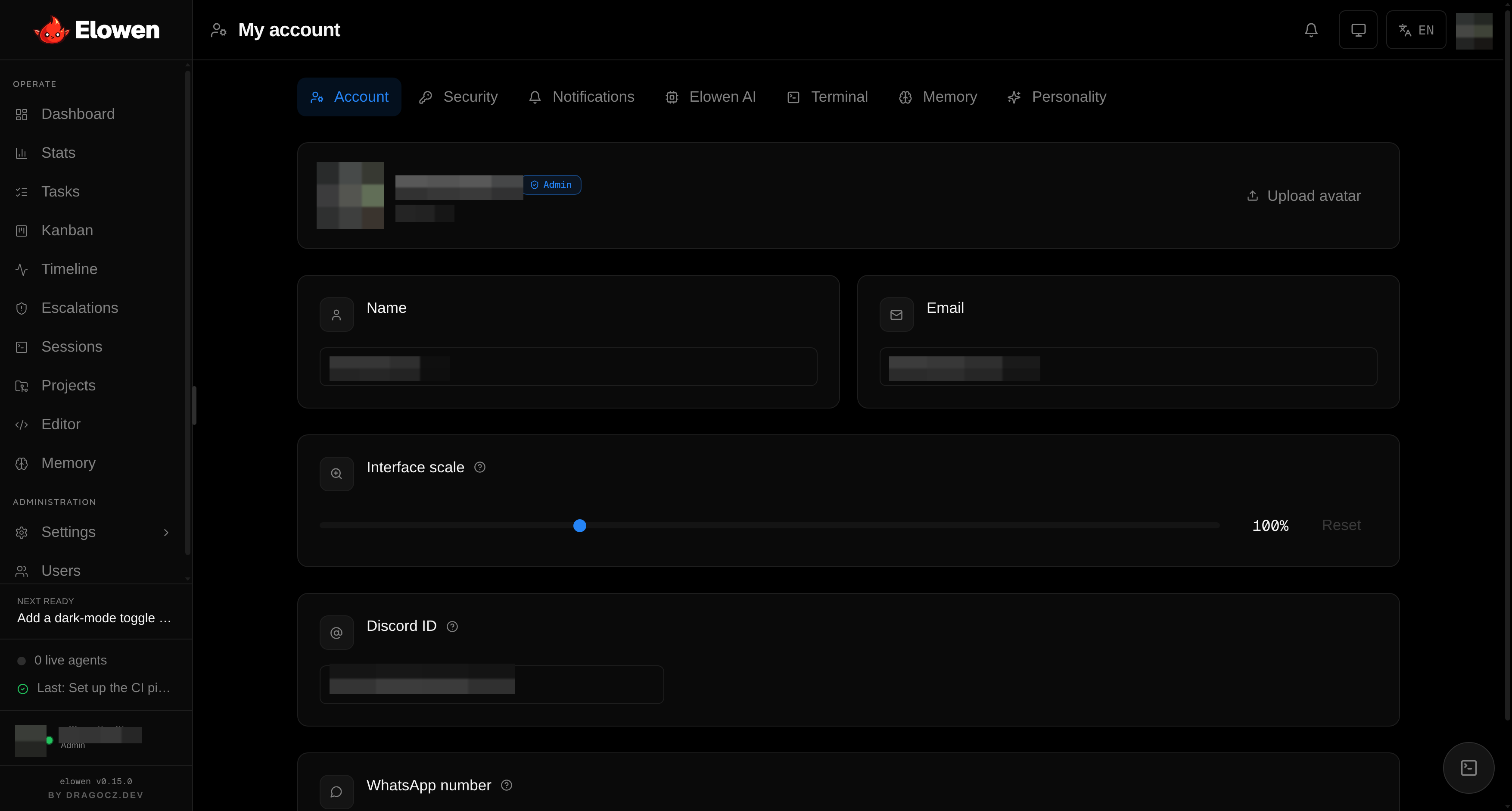Click the Interface scale slider handle
The width and height of the screenshot is (1512, 811).
tap(579, 526)
